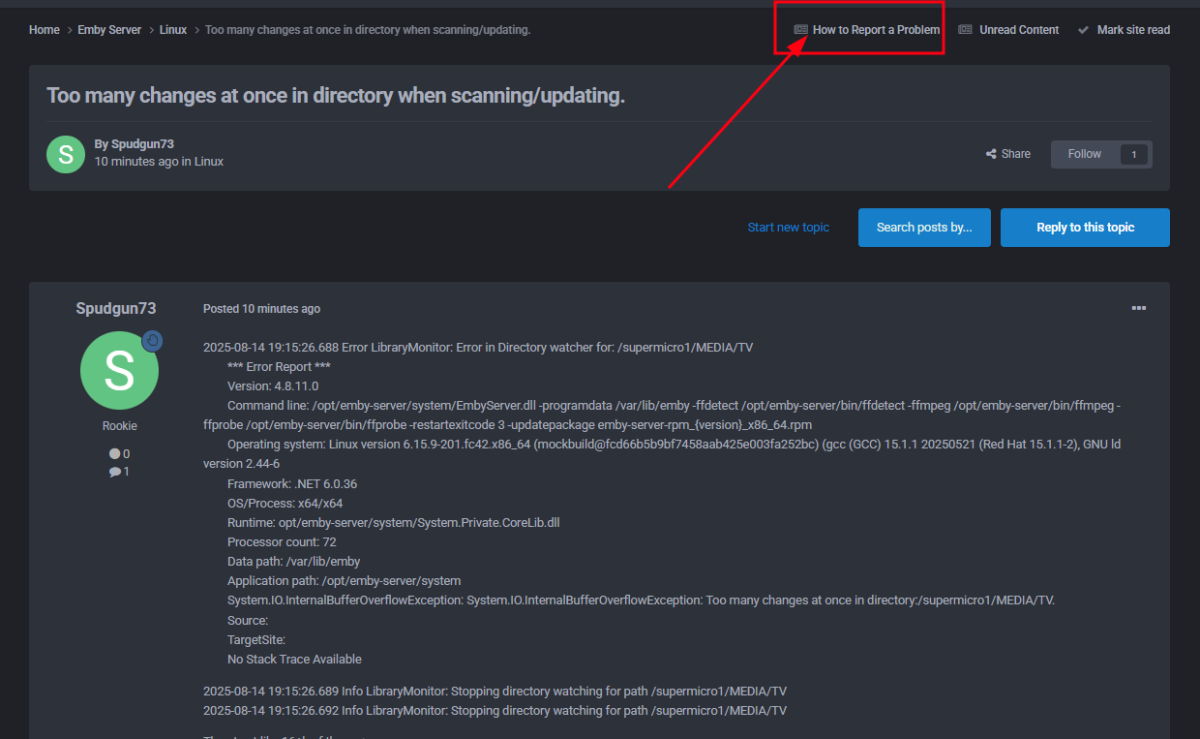The width and height of the screenshot is (1200, 739).
Task: Click the 'Source:' line
Action: click(x=248, y=620)
